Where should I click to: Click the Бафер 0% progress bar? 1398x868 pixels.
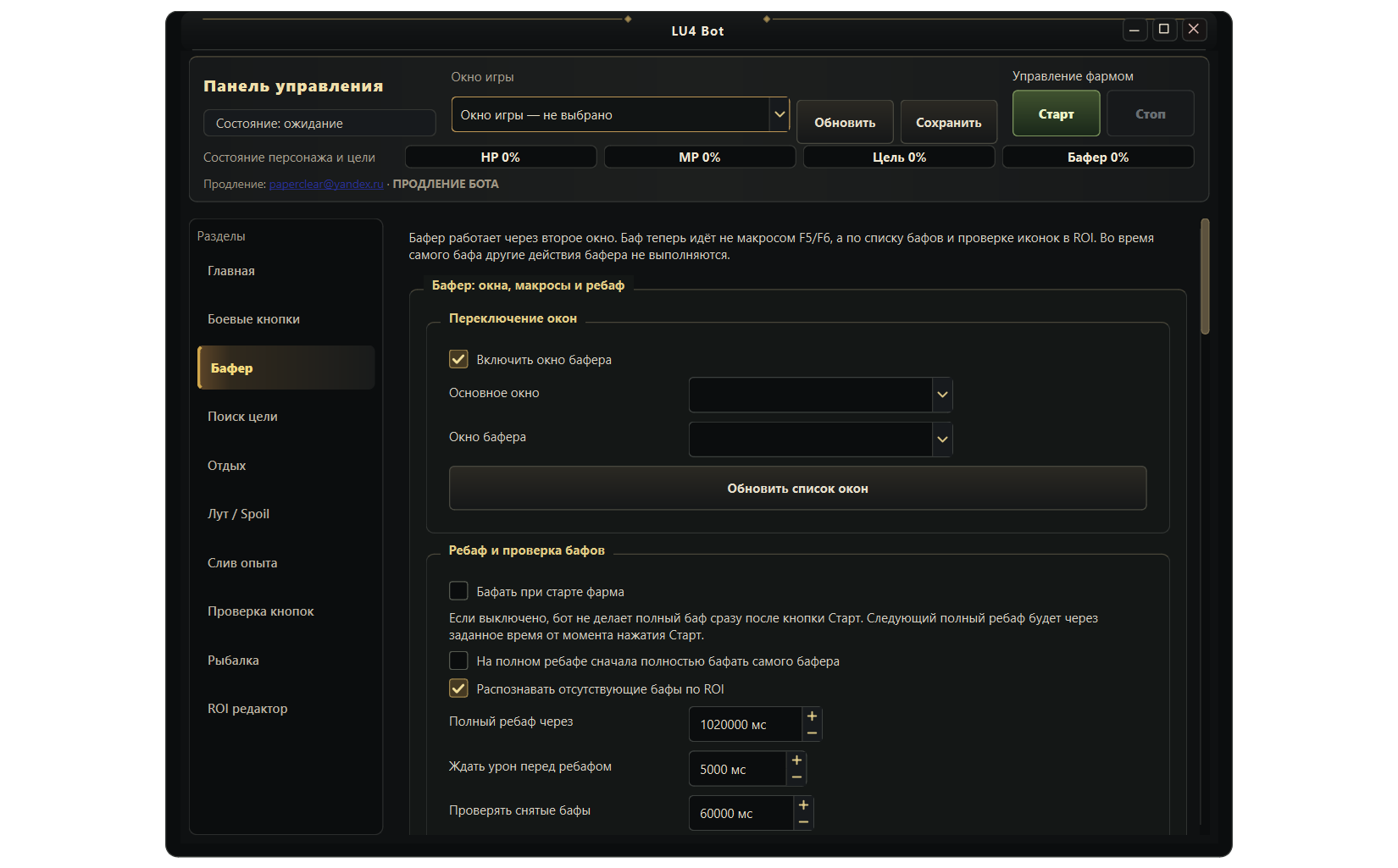[1098, 157]
